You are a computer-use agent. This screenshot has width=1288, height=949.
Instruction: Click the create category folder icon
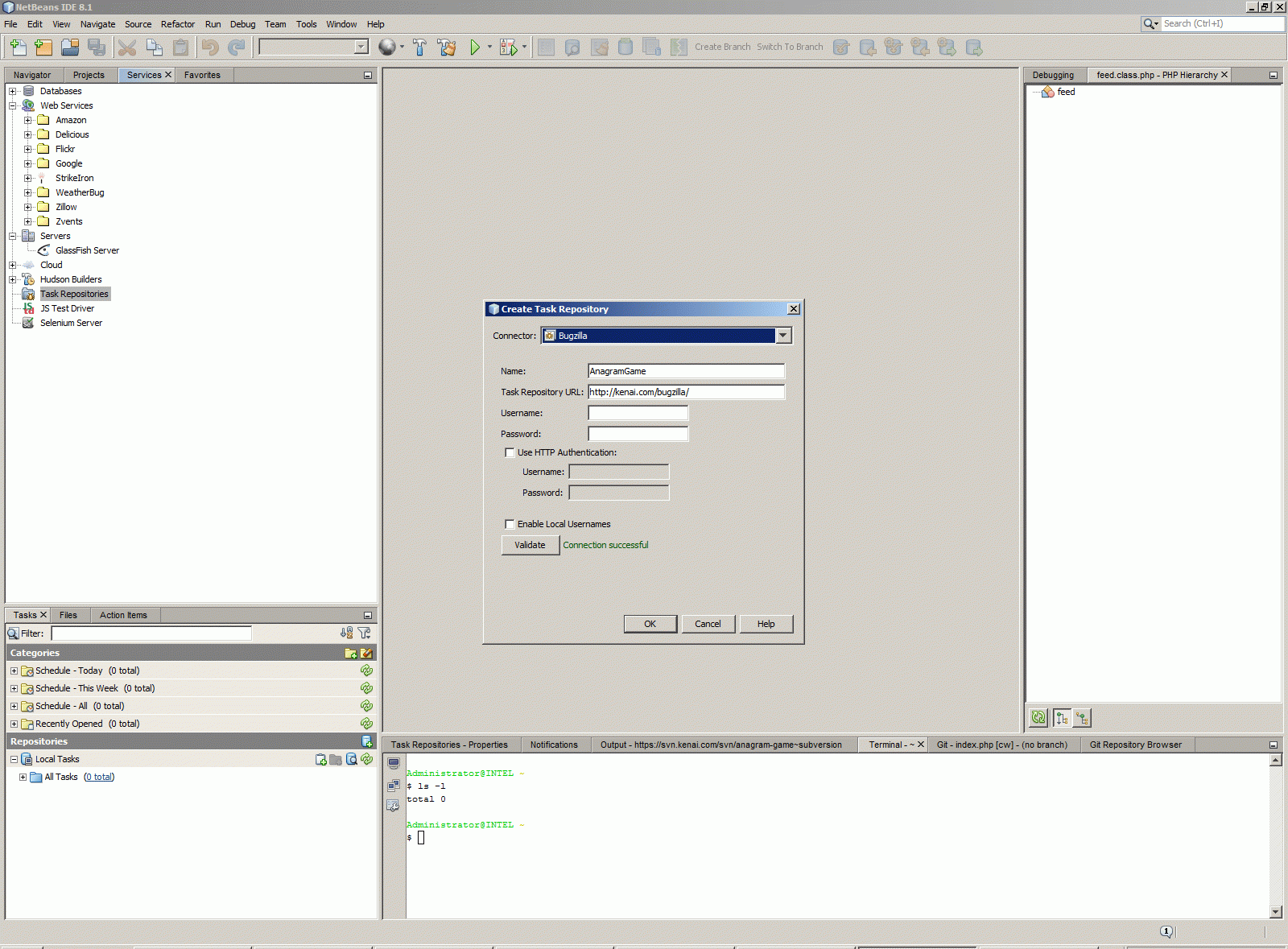point(350,653)
